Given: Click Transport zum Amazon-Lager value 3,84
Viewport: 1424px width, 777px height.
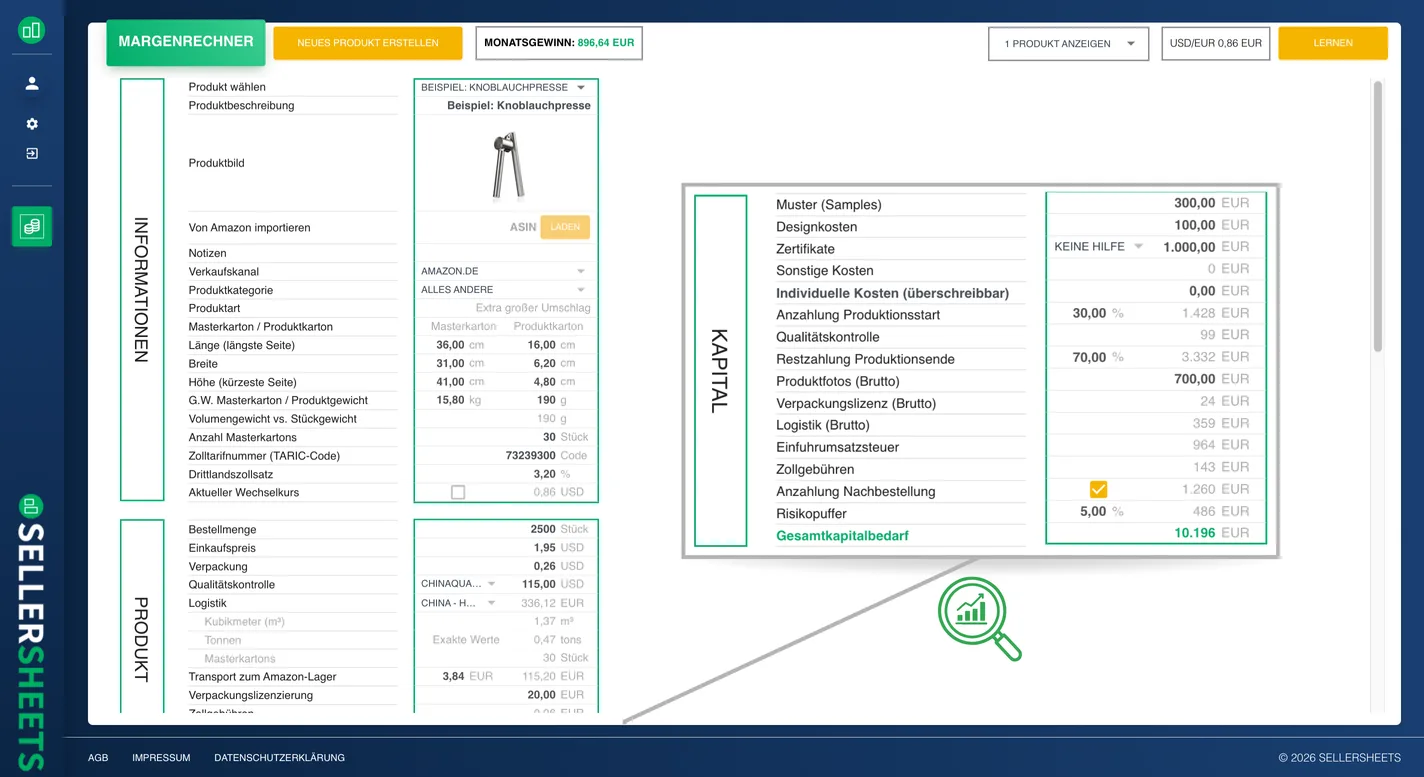Looking at the screenshot, I should click(454, 677).
